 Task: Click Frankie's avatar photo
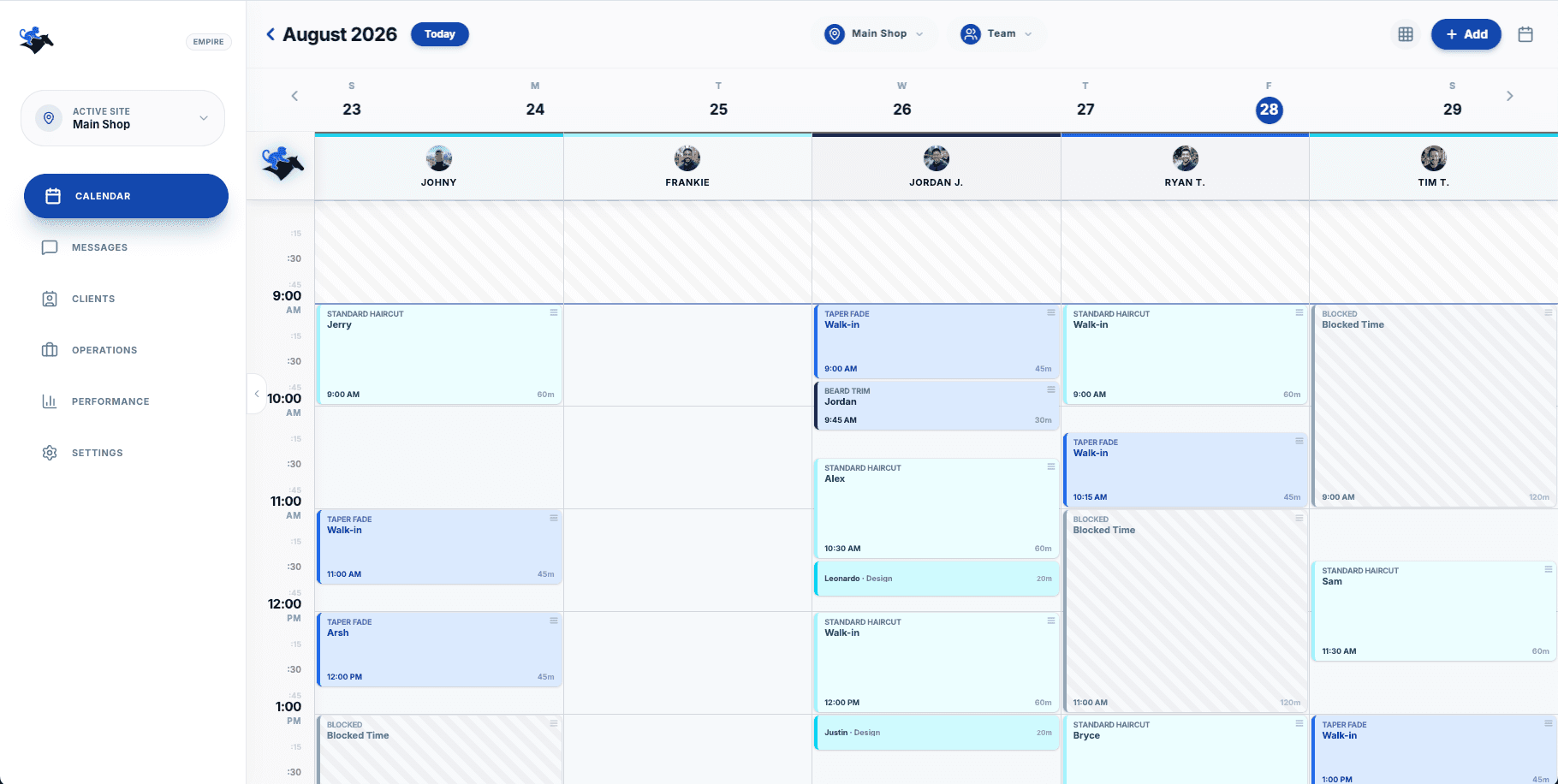point(687,158)
